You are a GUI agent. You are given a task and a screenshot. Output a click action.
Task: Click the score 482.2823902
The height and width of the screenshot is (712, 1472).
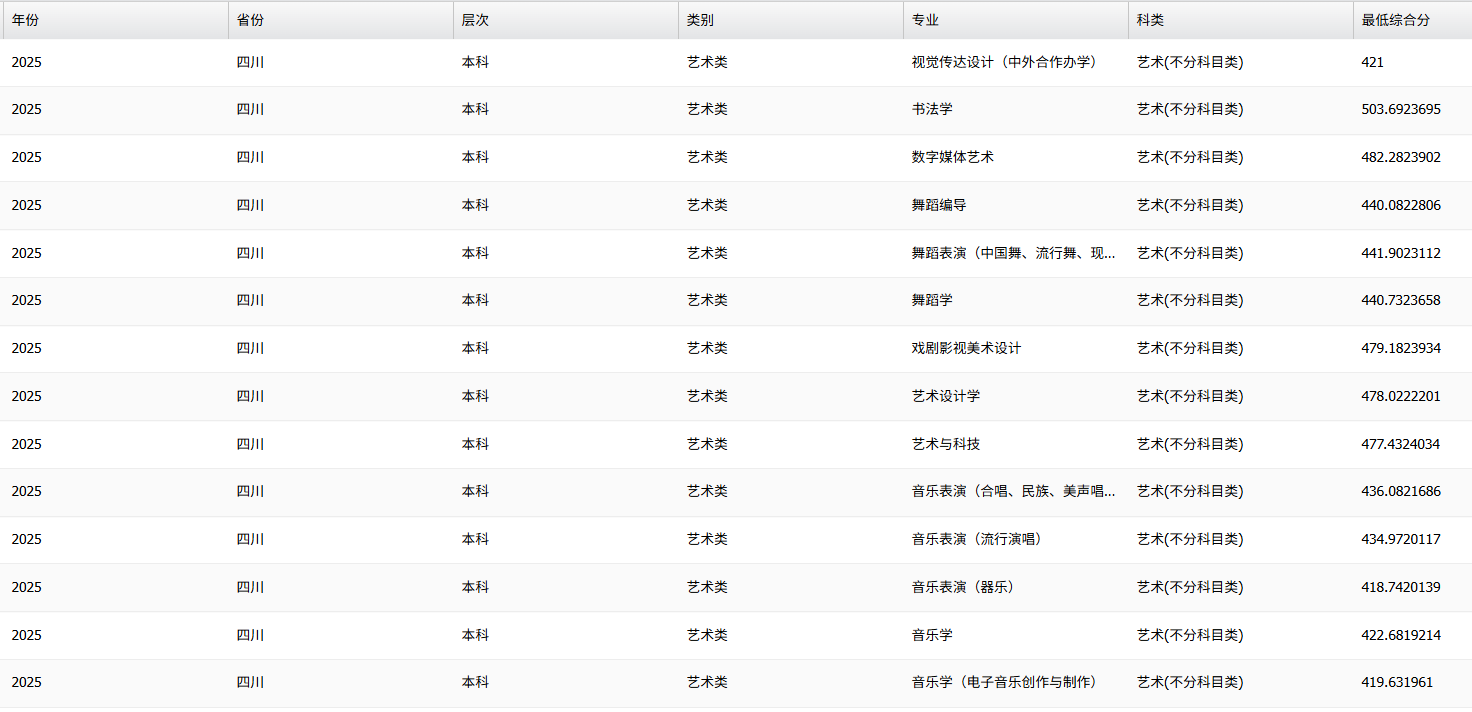tap(1401, 157)
